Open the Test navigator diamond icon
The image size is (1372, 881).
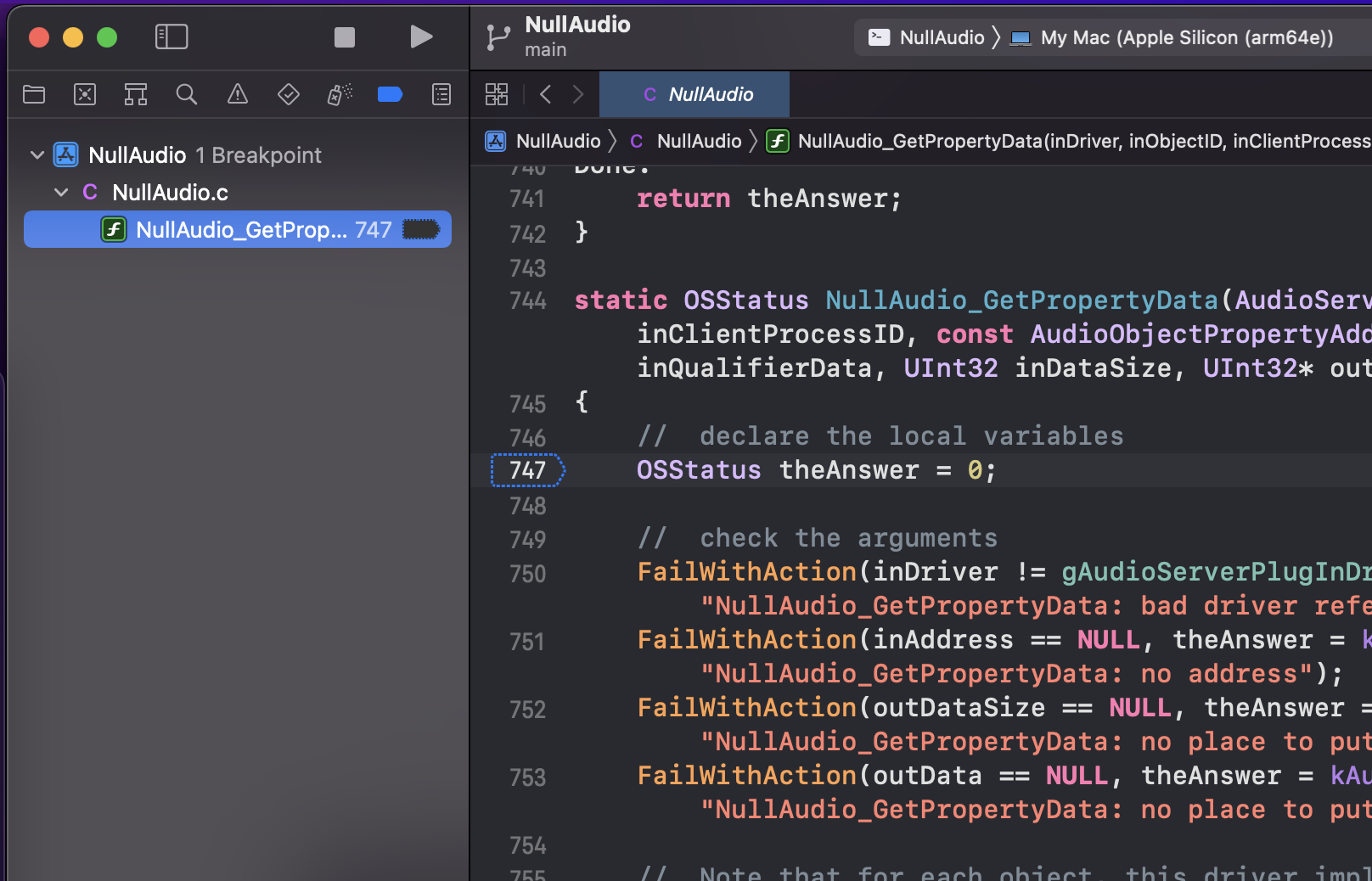pyautogui.click(x=289, y=94)
